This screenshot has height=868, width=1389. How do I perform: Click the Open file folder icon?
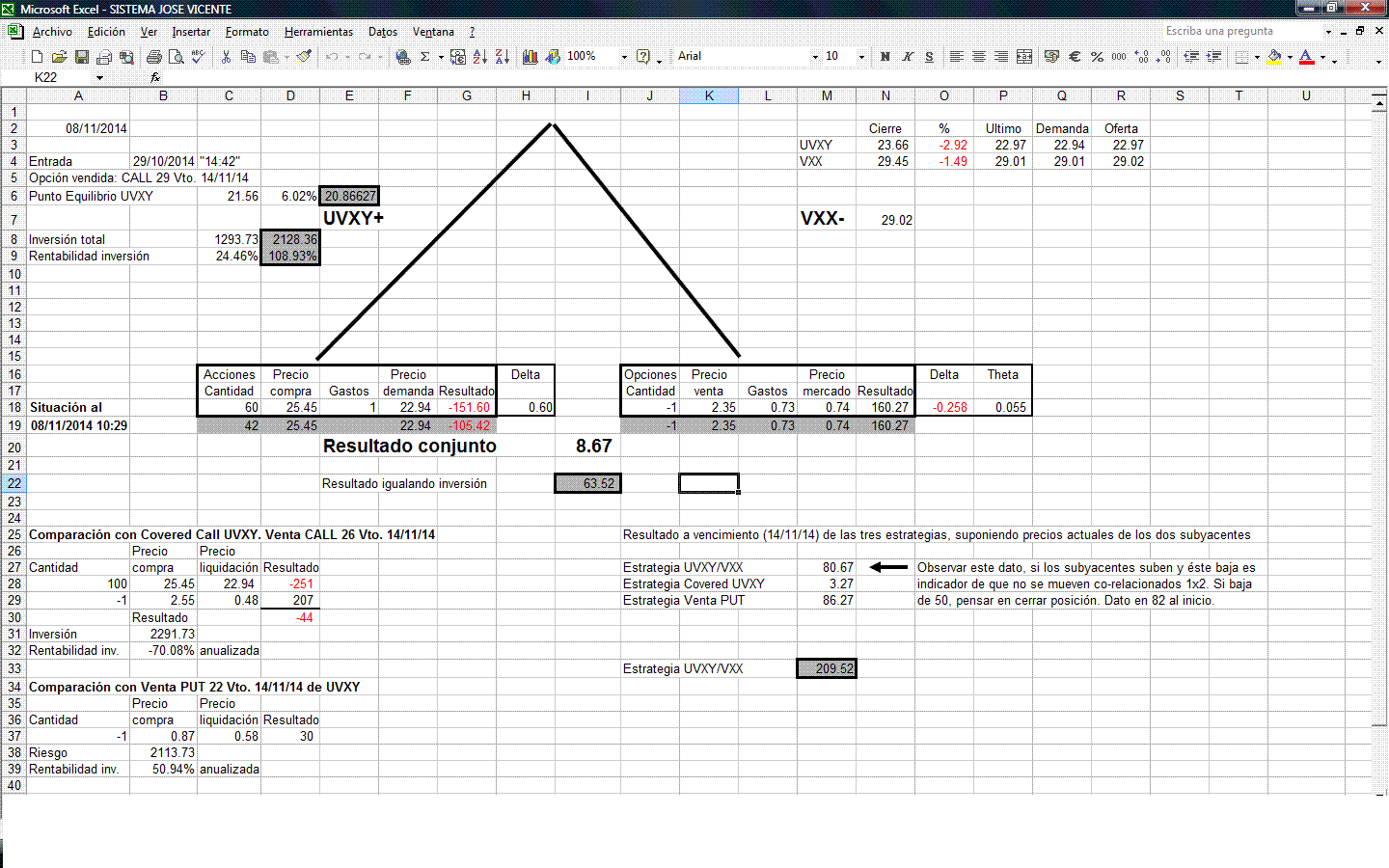click(59, 57)
